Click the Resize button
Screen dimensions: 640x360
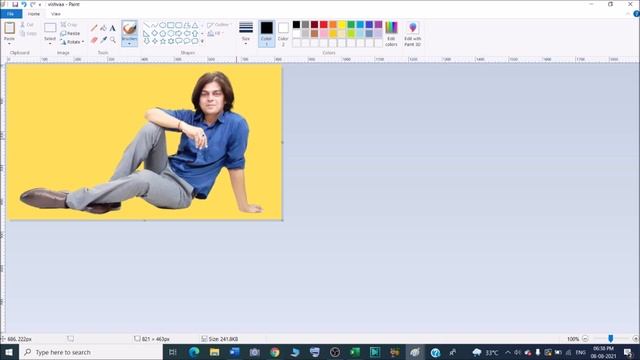click(70, 33)
